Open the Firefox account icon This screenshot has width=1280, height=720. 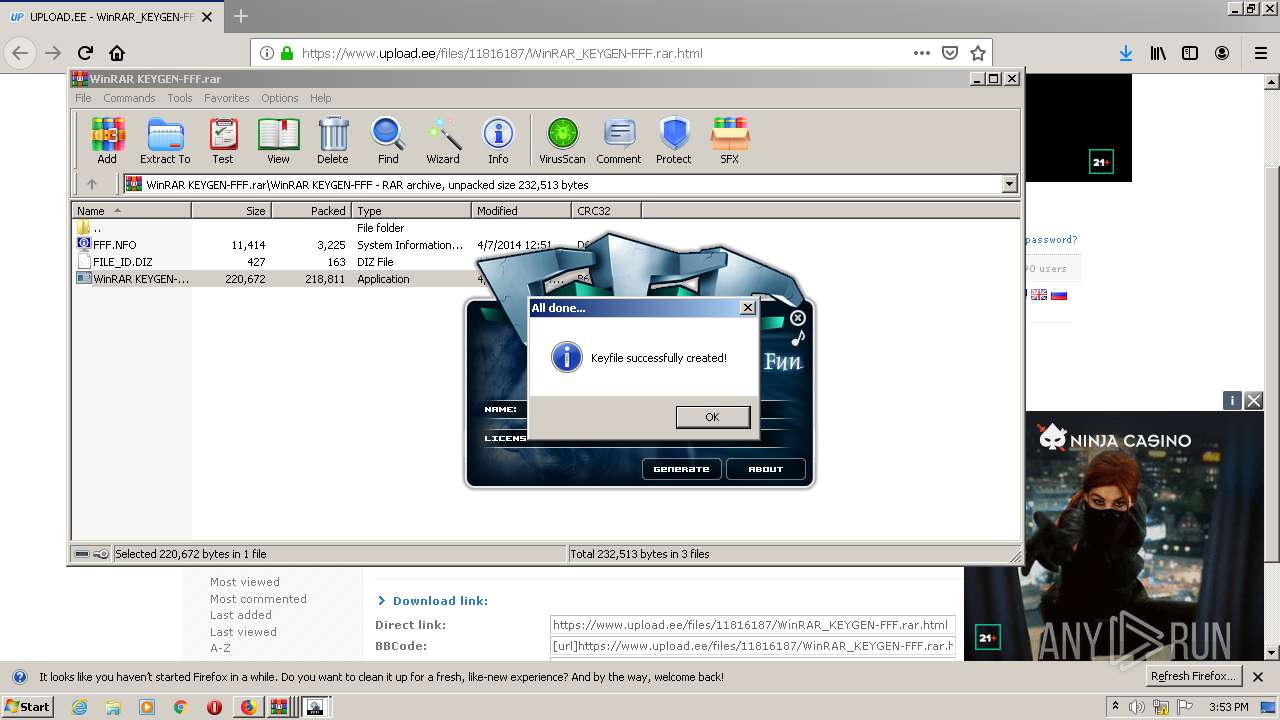click(x=1222, y=53)
